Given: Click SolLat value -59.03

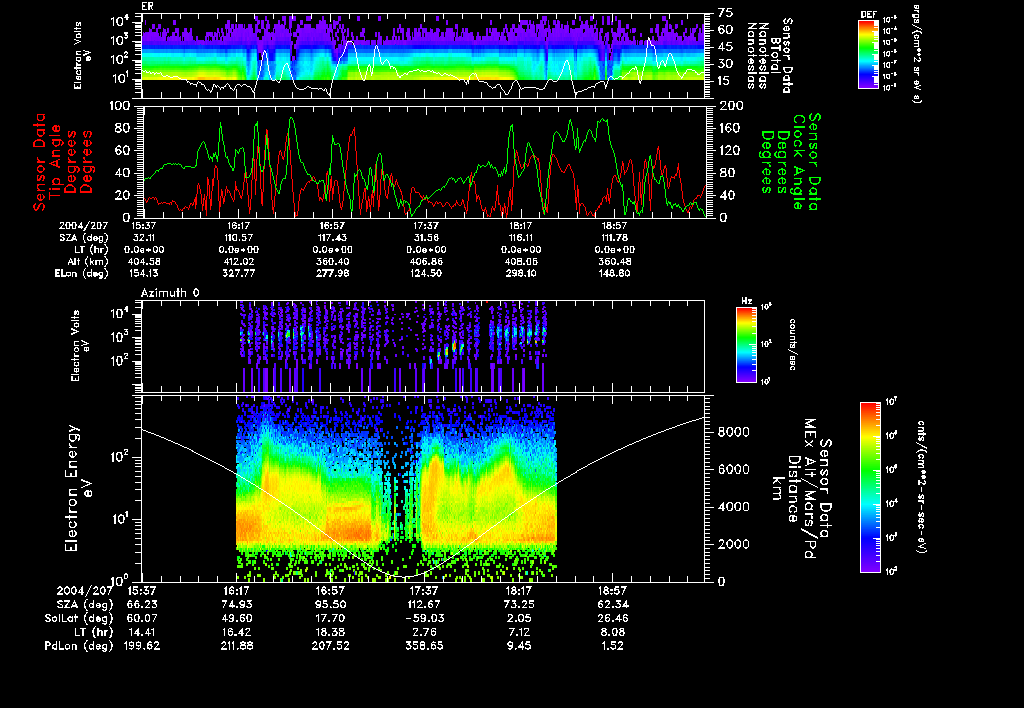Looking at the screenshot, I should point(424,618).
